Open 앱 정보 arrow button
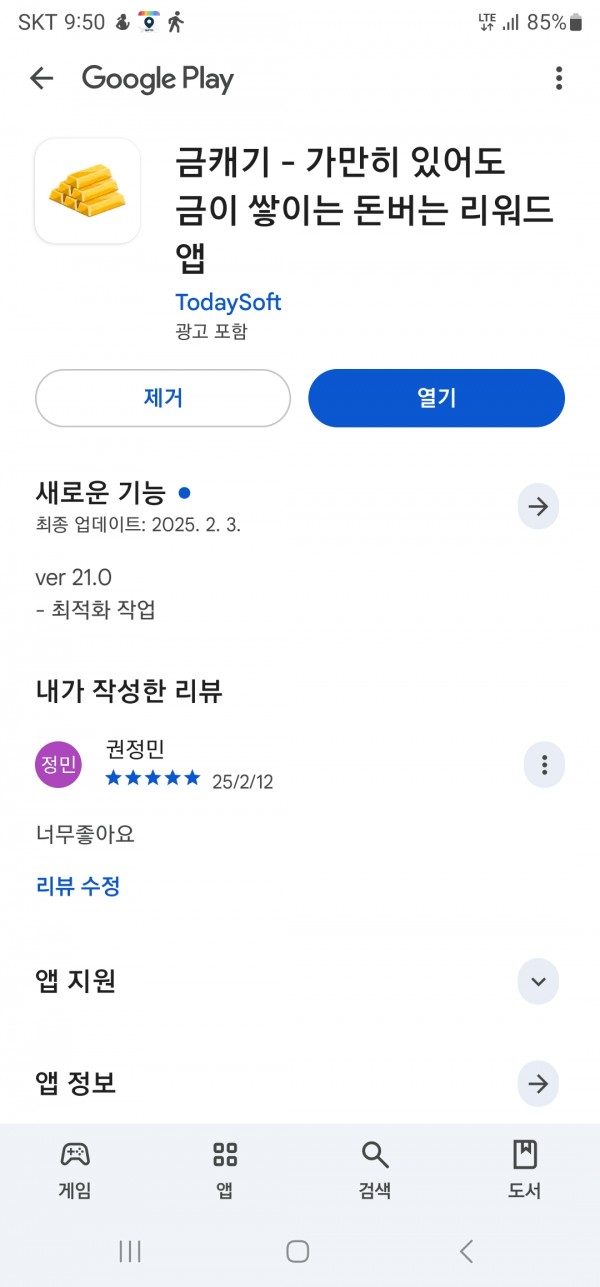Viewport: 600px width, 1287px height. (x=538, y=1083)
